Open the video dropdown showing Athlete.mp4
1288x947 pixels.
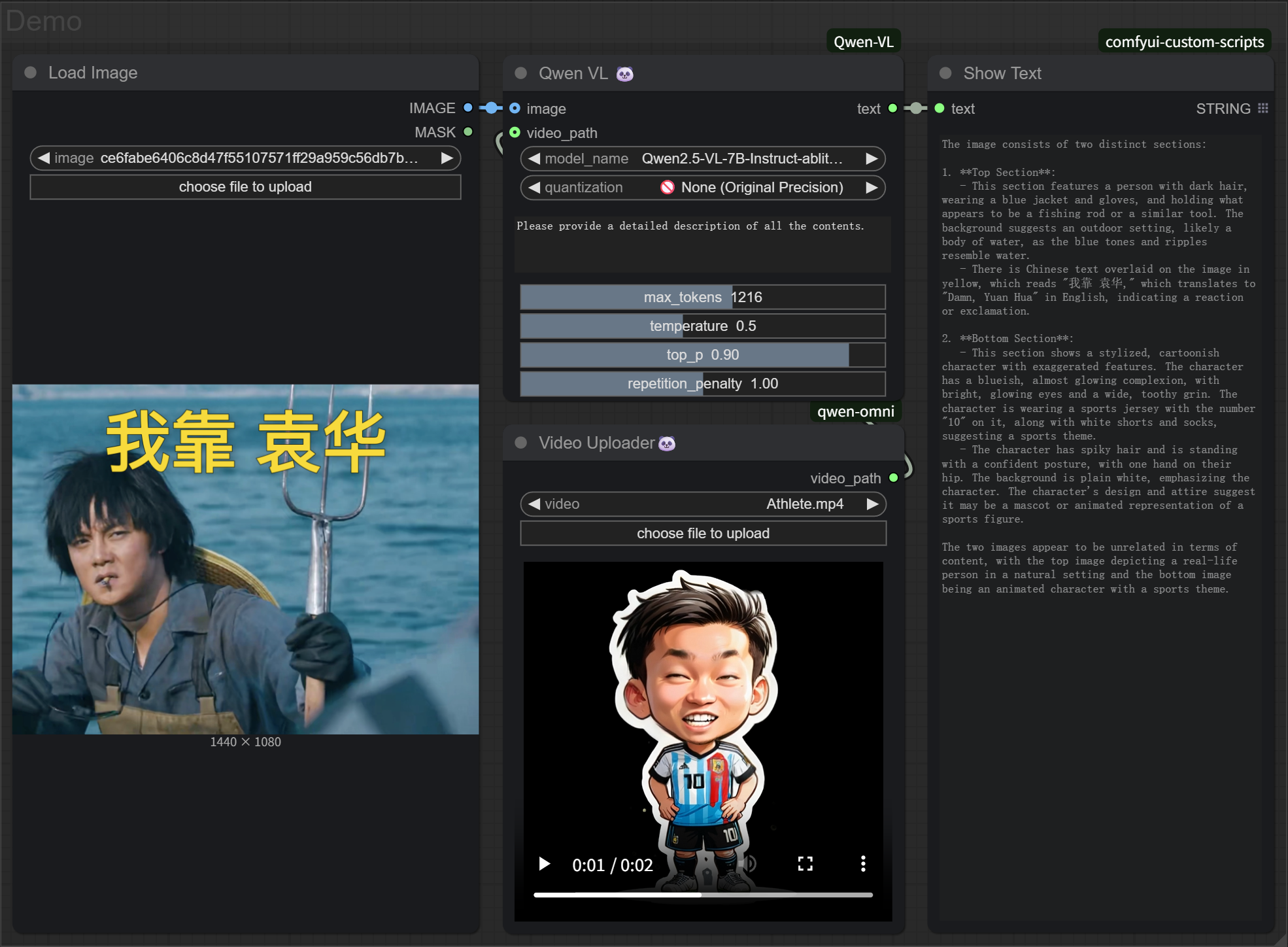pyautogui.click(x=703, y=504)
